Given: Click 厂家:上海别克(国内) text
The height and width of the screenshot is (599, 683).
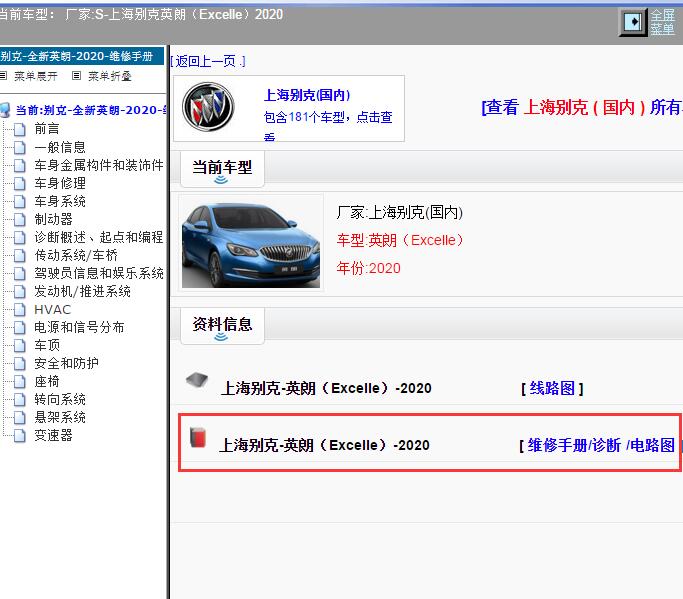Looking at the screenshot, I should [399, 213].
